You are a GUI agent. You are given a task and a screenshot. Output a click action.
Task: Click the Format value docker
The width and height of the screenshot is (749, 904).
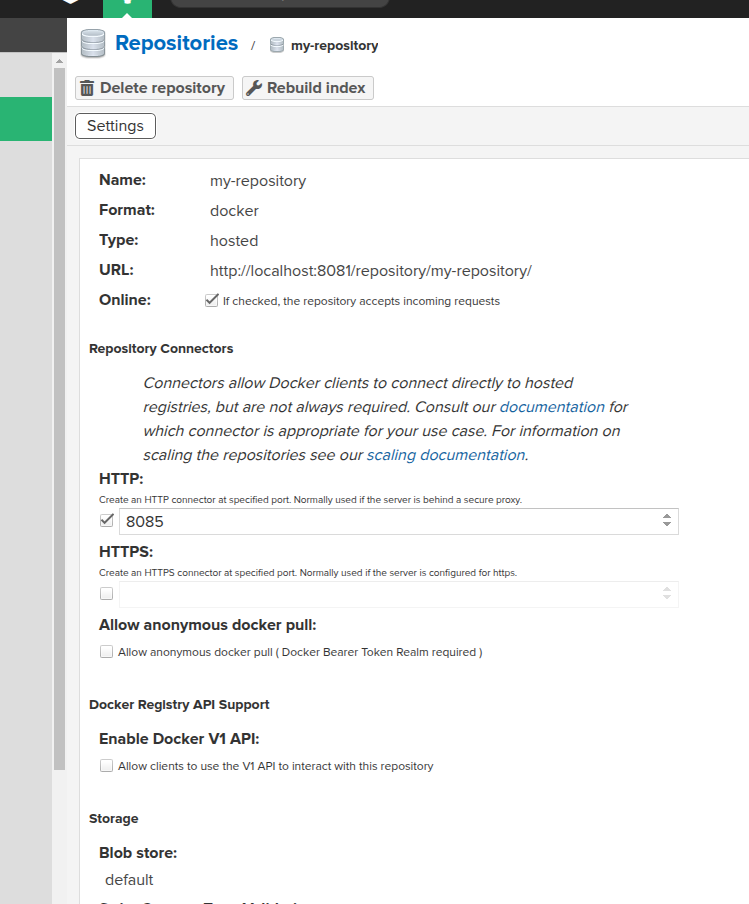coord(234,211)
